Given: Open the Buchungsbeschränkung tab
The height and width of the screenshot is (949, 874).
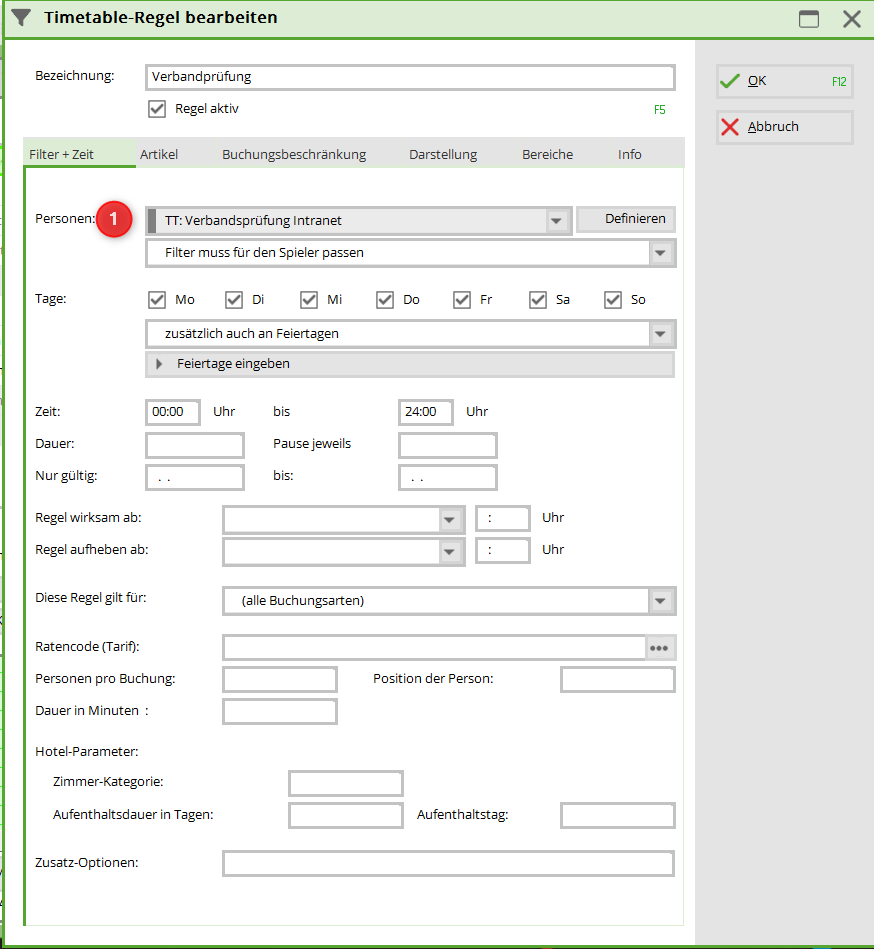Looking at the screenshot, I should tap(294, 154).
